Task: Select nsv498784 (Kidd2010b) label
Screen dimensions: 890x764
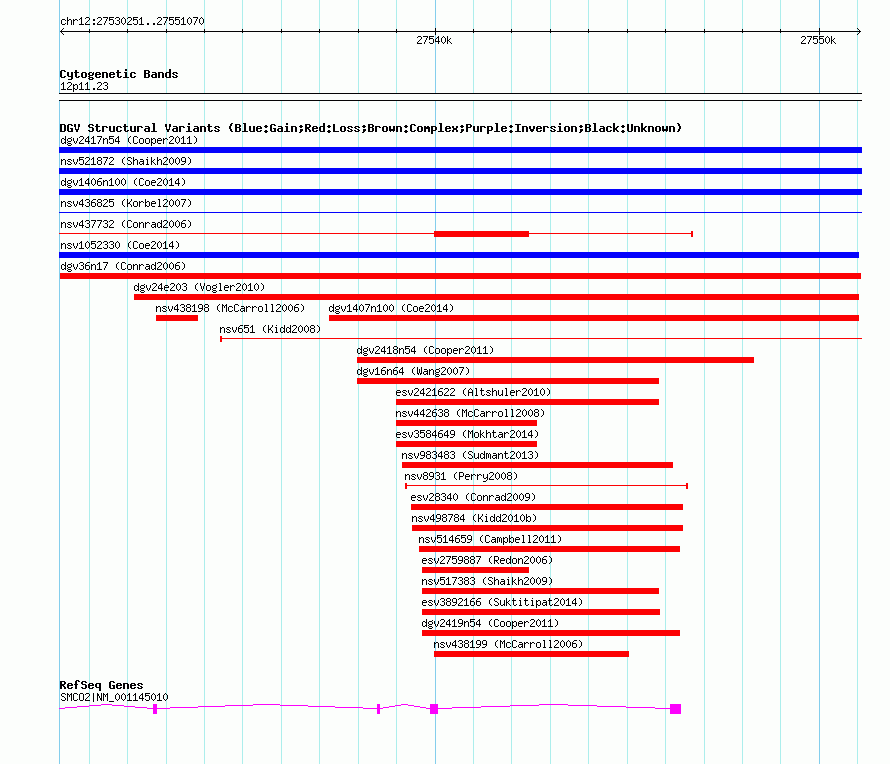Action: point(474,518)
